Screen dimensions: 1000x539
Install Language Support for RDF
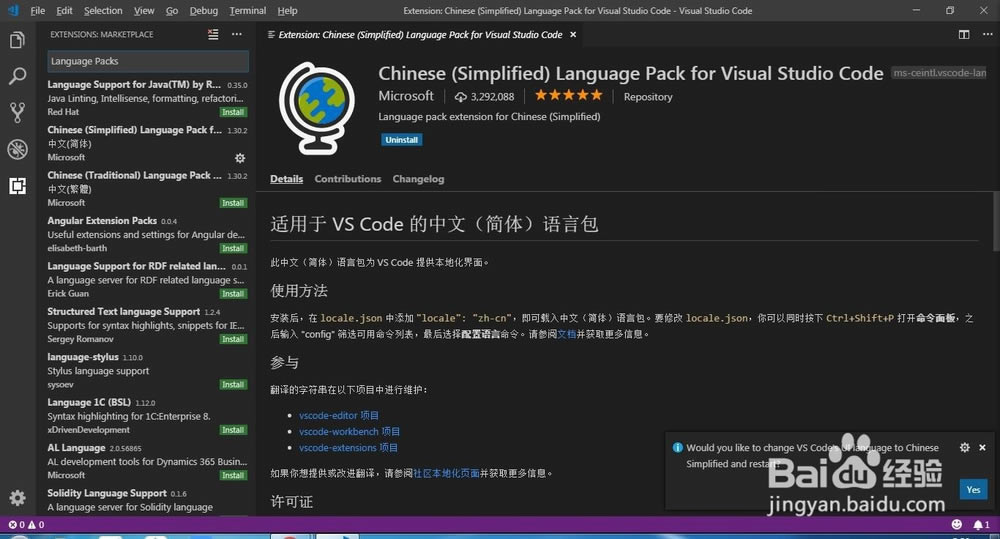tap(233, 293)
